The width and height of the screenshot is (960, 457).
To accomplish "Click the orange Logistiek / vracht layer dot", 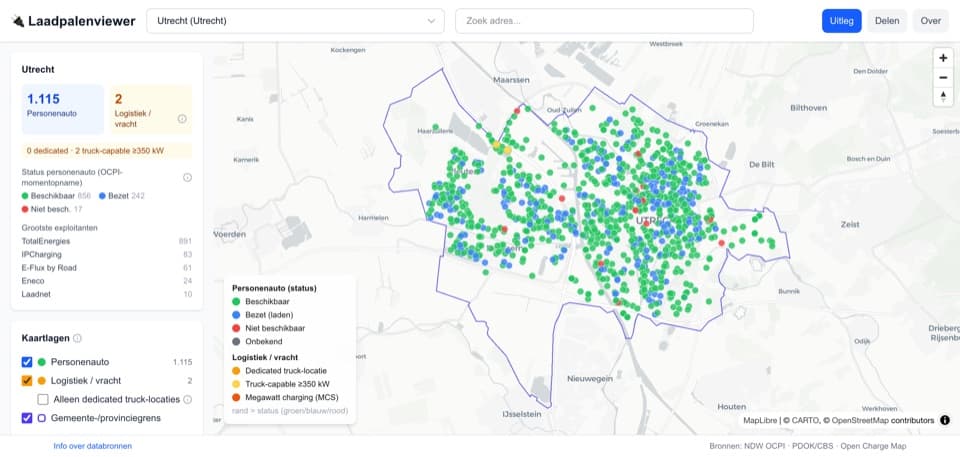I will pos(42,380).
